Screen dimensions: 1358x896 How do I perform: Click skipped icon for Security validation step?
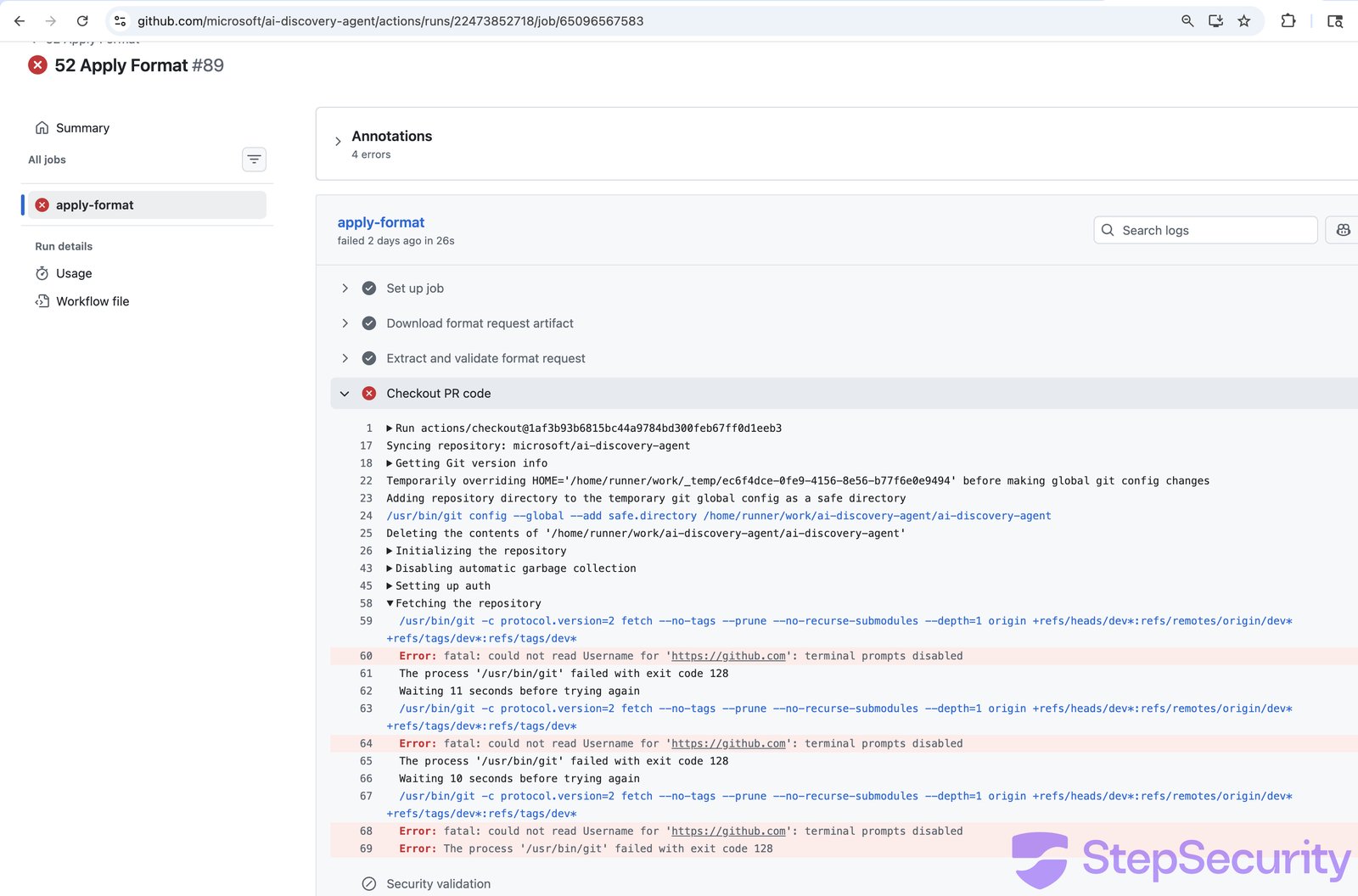[369, 884]
